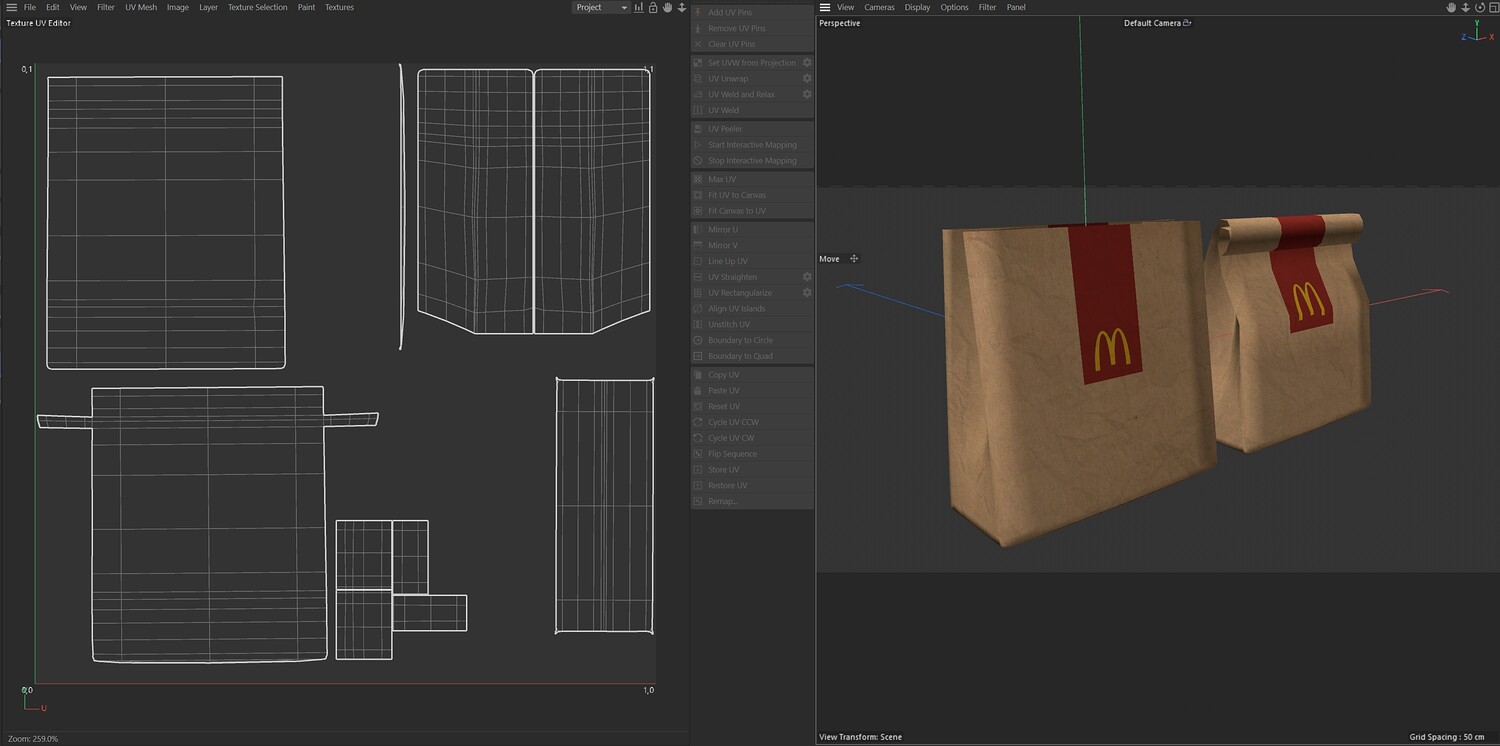Open the UV Straighten gear options
Viewport: 1500px width, 746px height.
[x=807, y=277]
